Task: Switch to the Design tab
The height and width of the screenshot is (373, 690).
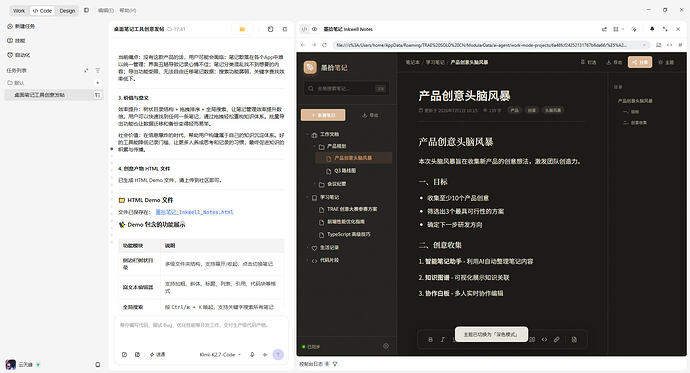Action: click(67, 11)
